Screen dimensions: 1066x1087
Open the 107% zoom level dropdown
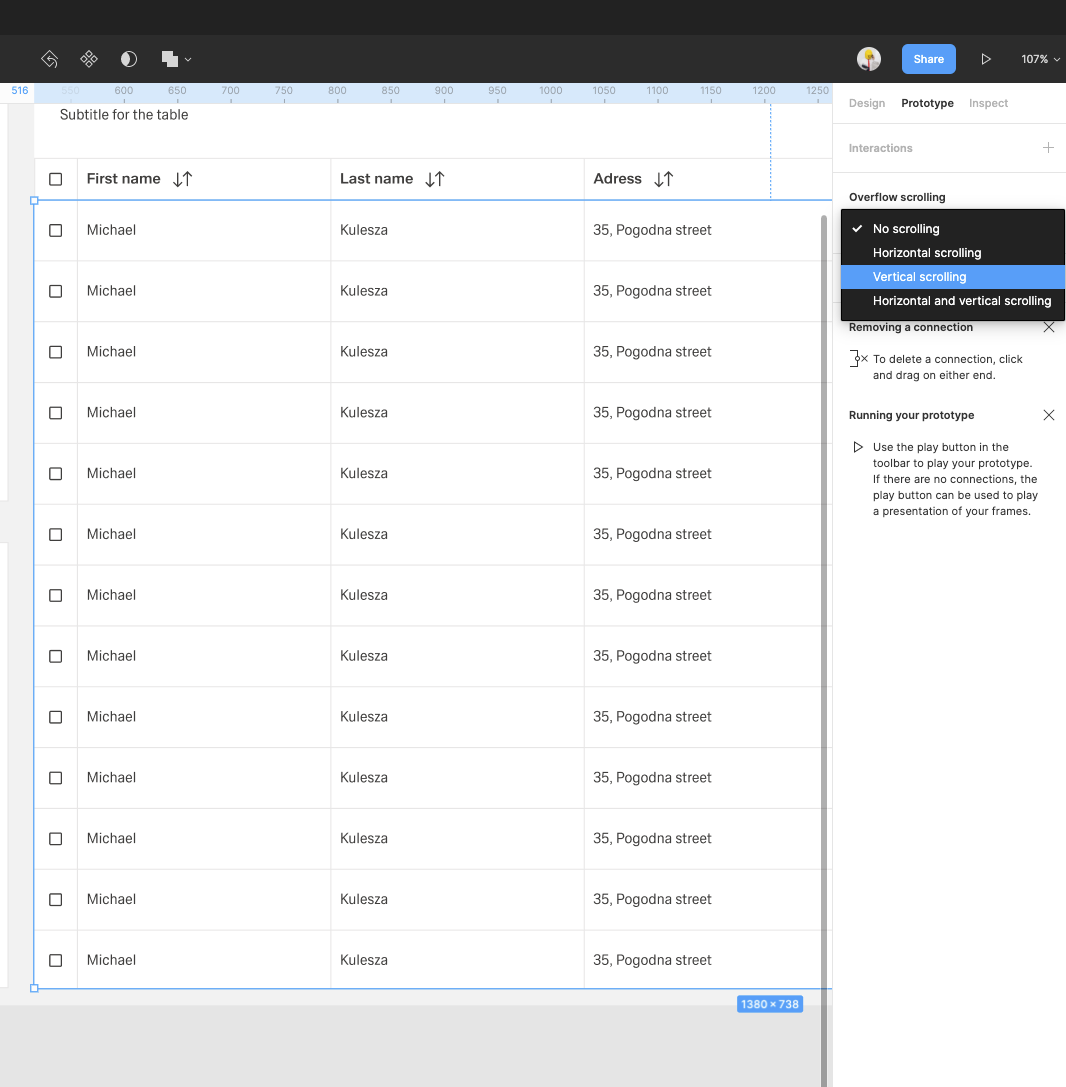(x=1040, y=59)
